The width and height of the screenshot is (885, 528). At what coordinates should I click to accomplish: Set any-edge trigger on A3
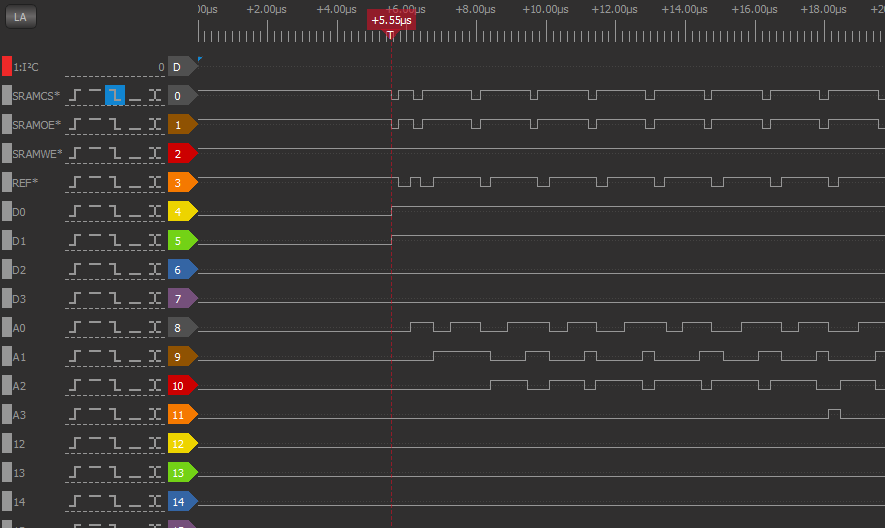point(155,415)
